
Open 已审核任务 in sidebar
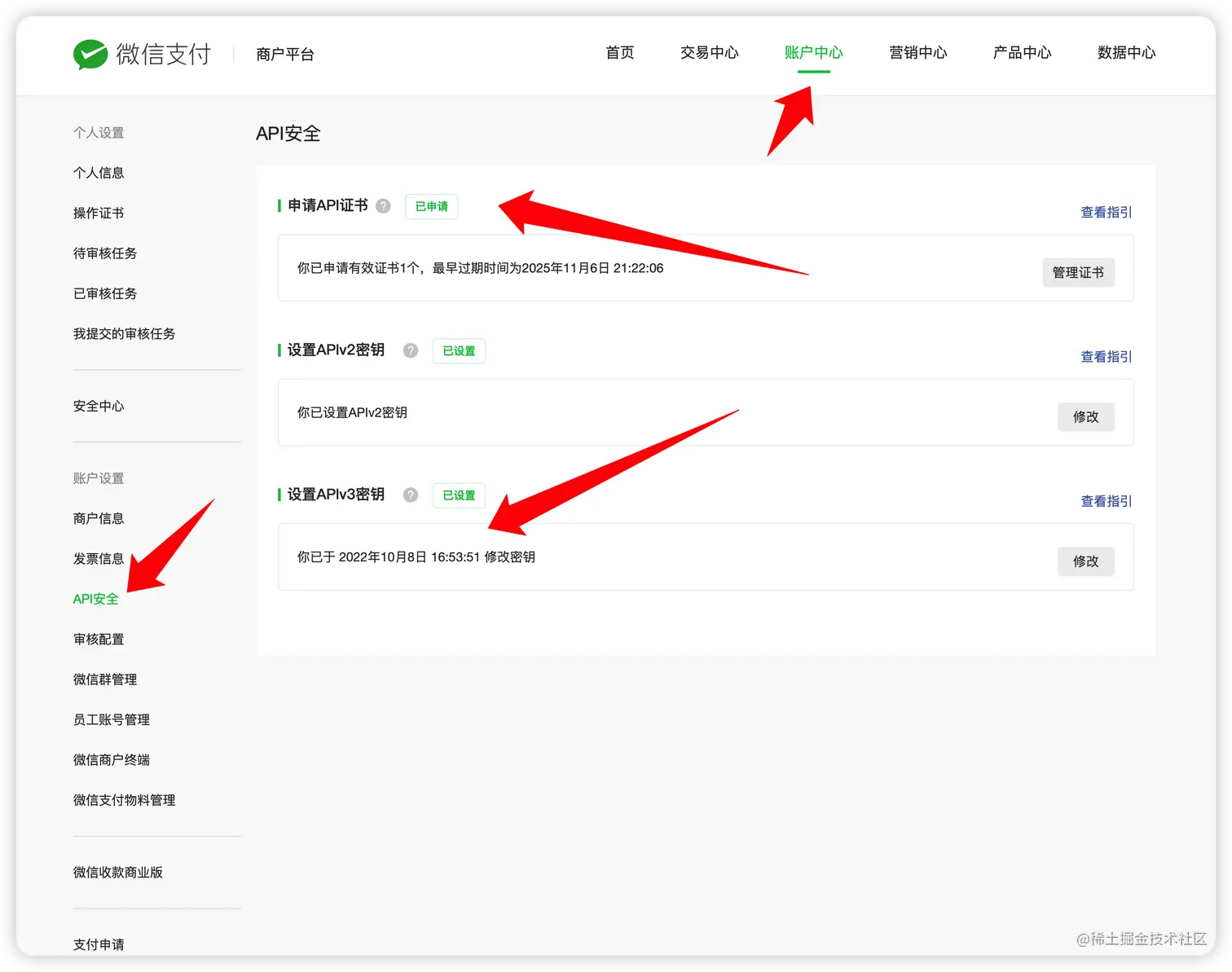(x=105, y=293)
